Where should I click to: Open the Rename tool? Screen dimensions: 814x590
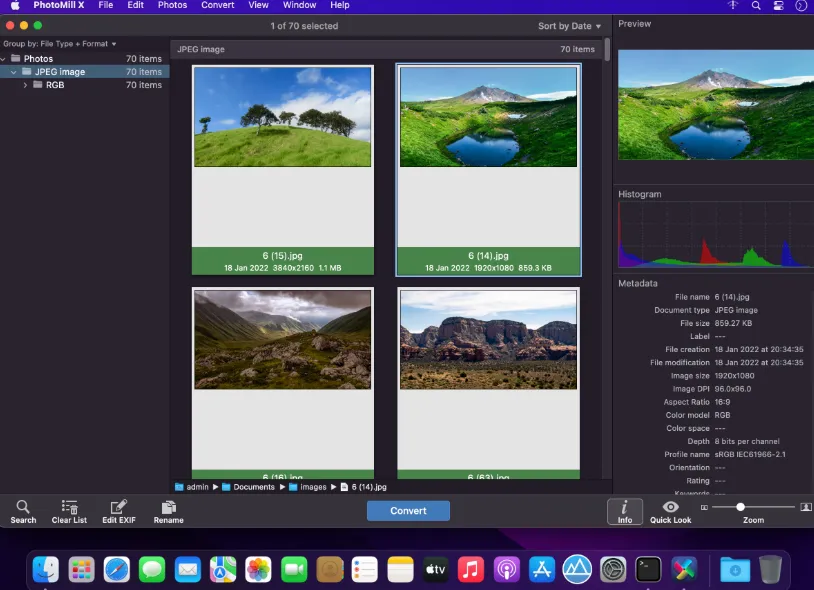pos(168,511)
